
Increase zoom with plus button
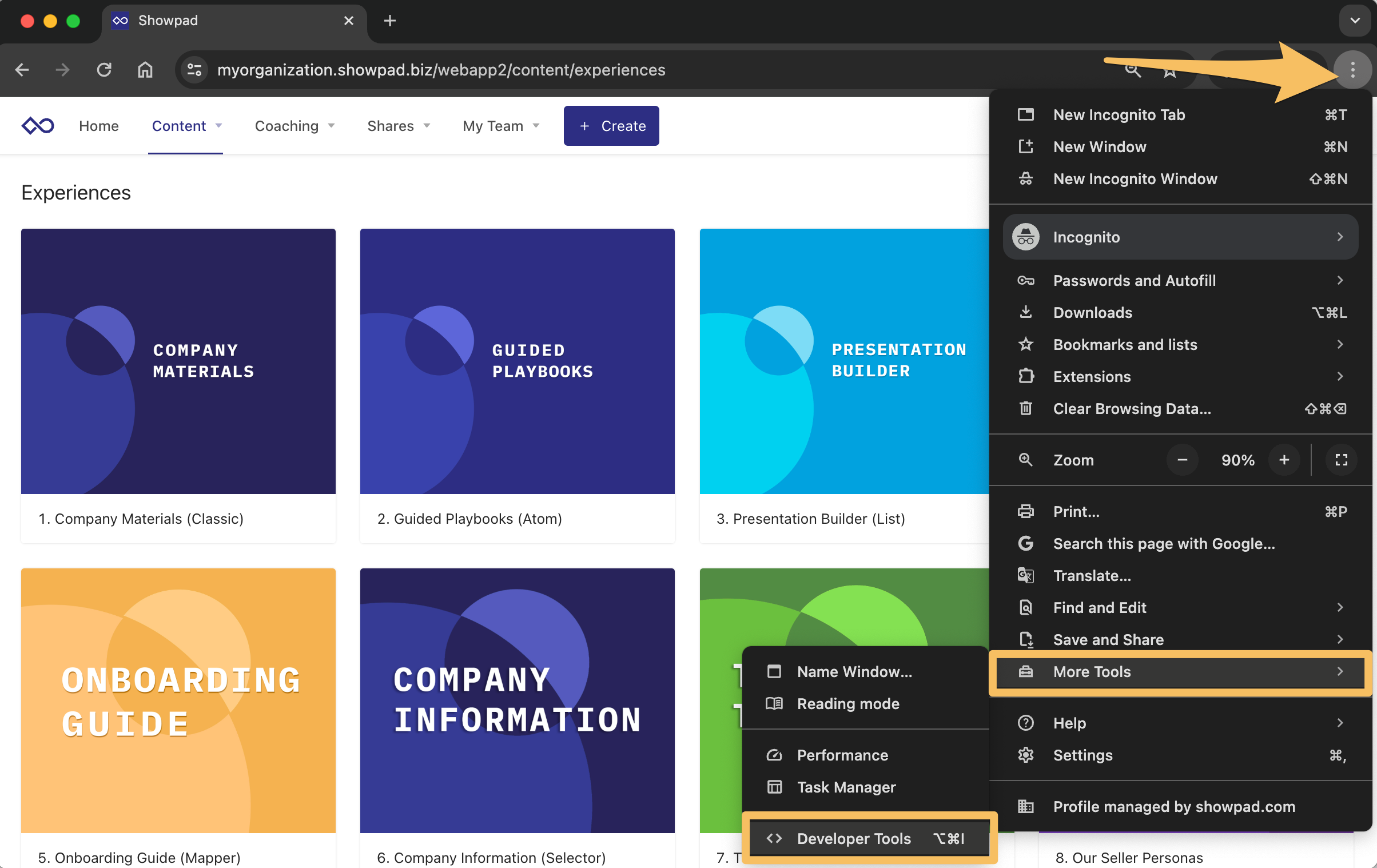coord(1284,460)
